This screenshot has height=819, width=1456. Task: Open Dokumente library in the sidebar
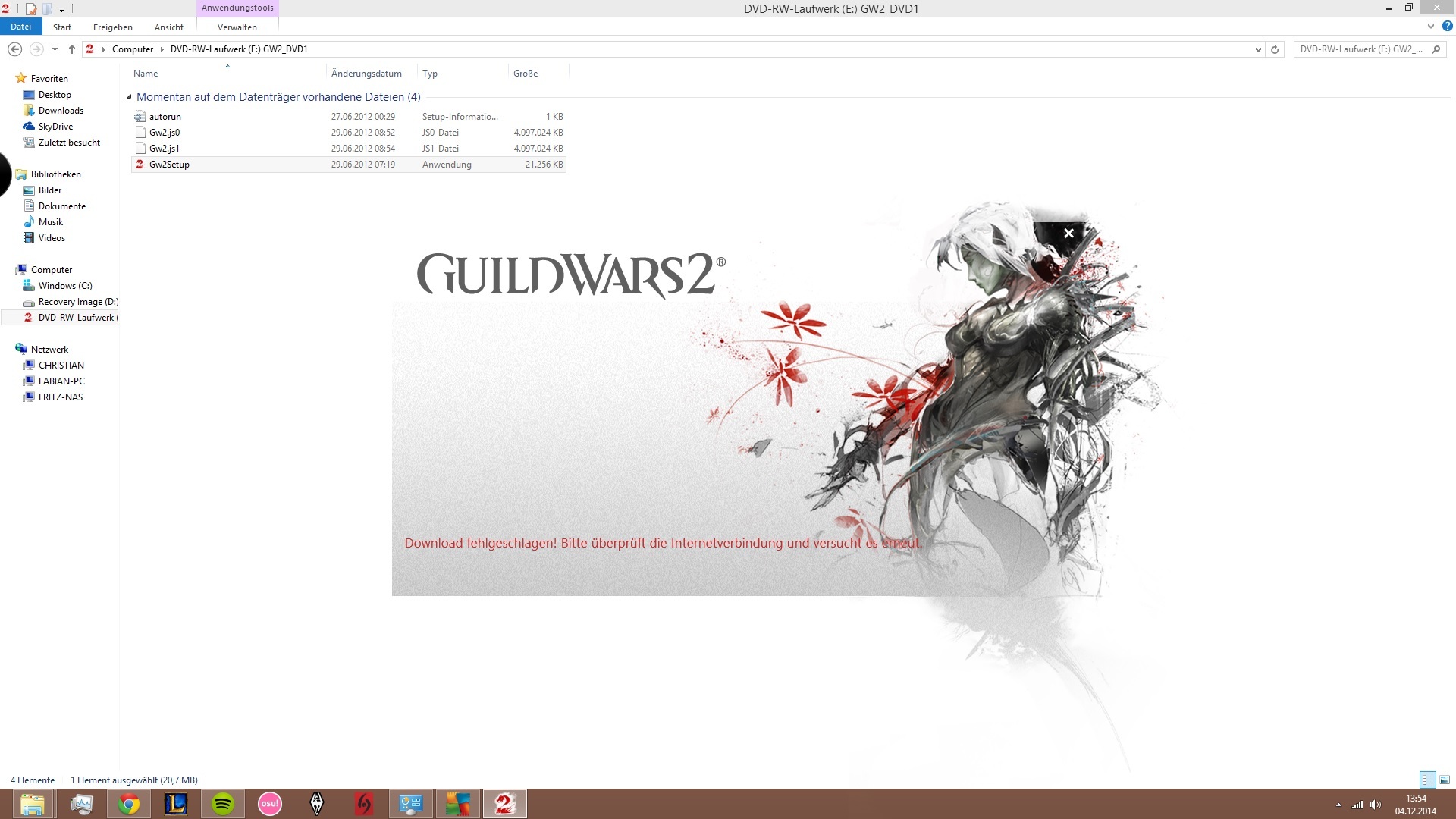coord(62,206)
